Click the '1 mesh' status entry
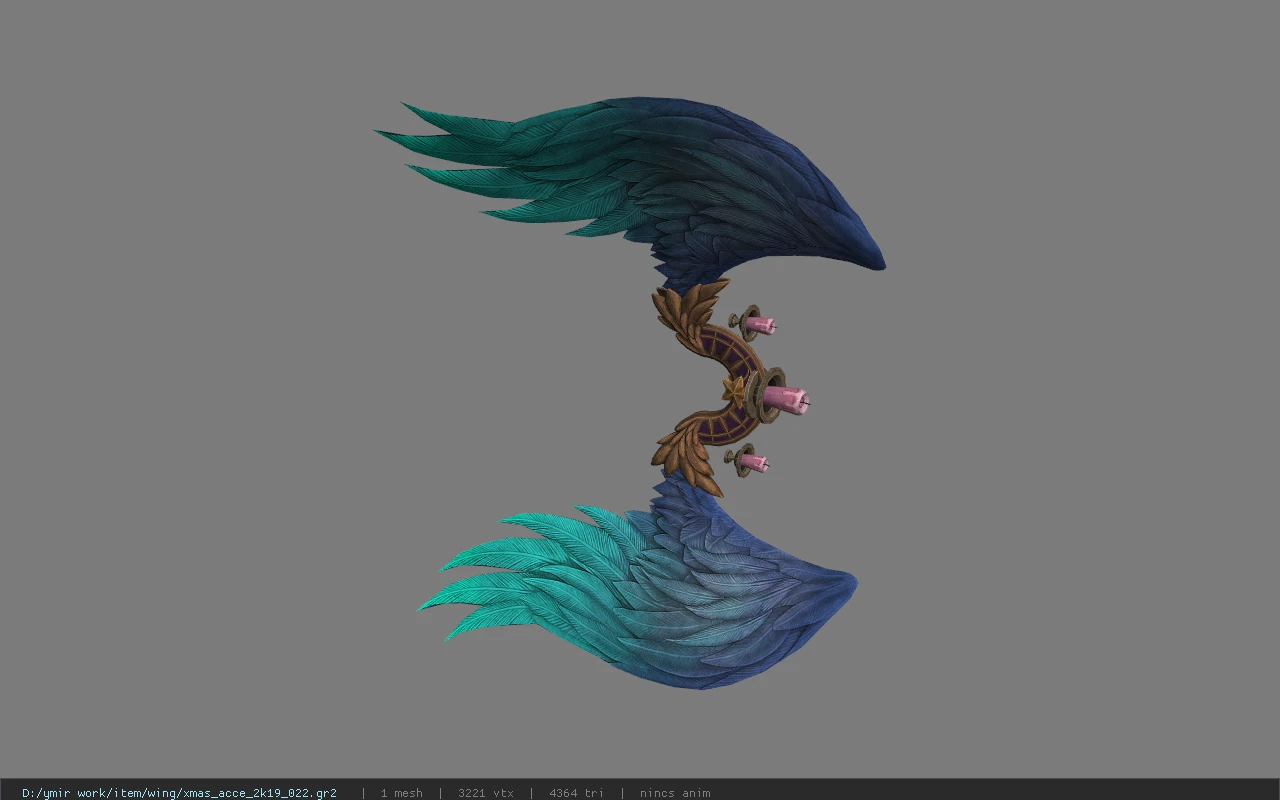 pyautogui.click(x=401, y=793)
